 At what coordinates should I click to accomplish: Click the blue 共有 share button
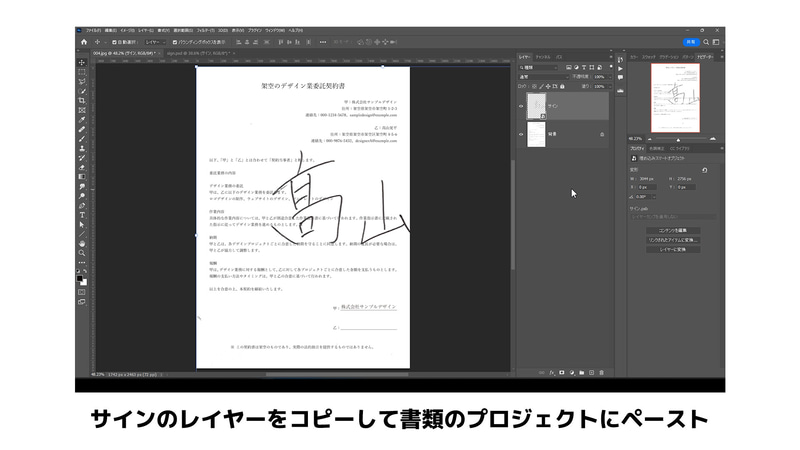coord(691,42)
